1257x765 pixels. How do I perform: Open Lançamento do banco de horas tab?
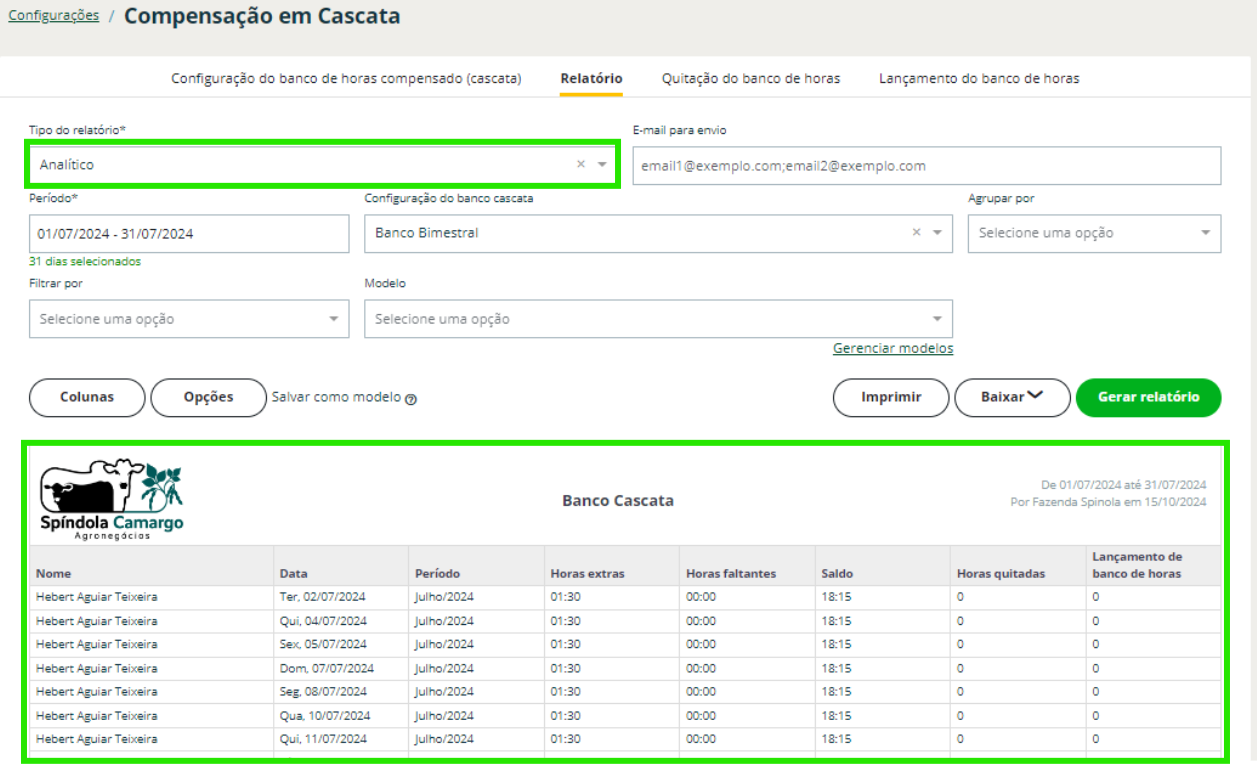coord(978,78)
